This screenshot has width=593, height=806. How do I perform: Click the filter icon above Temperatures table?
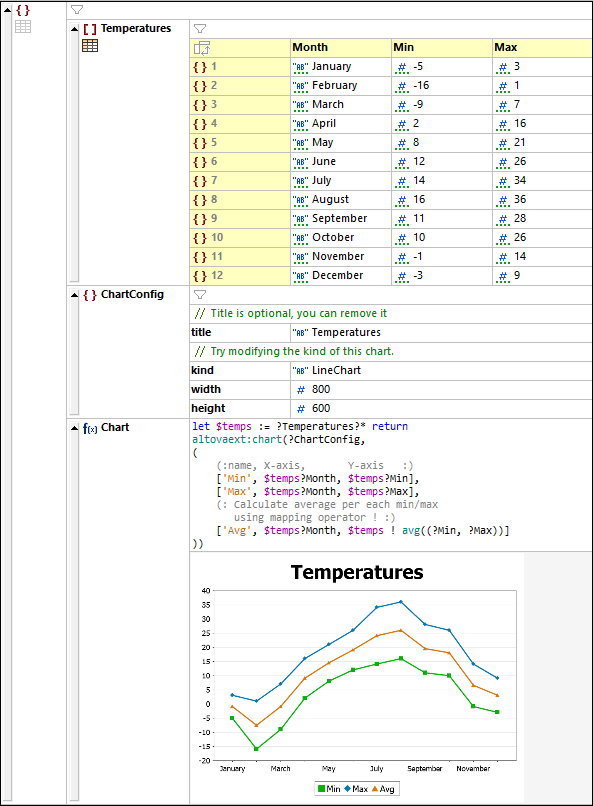[200, 29]
